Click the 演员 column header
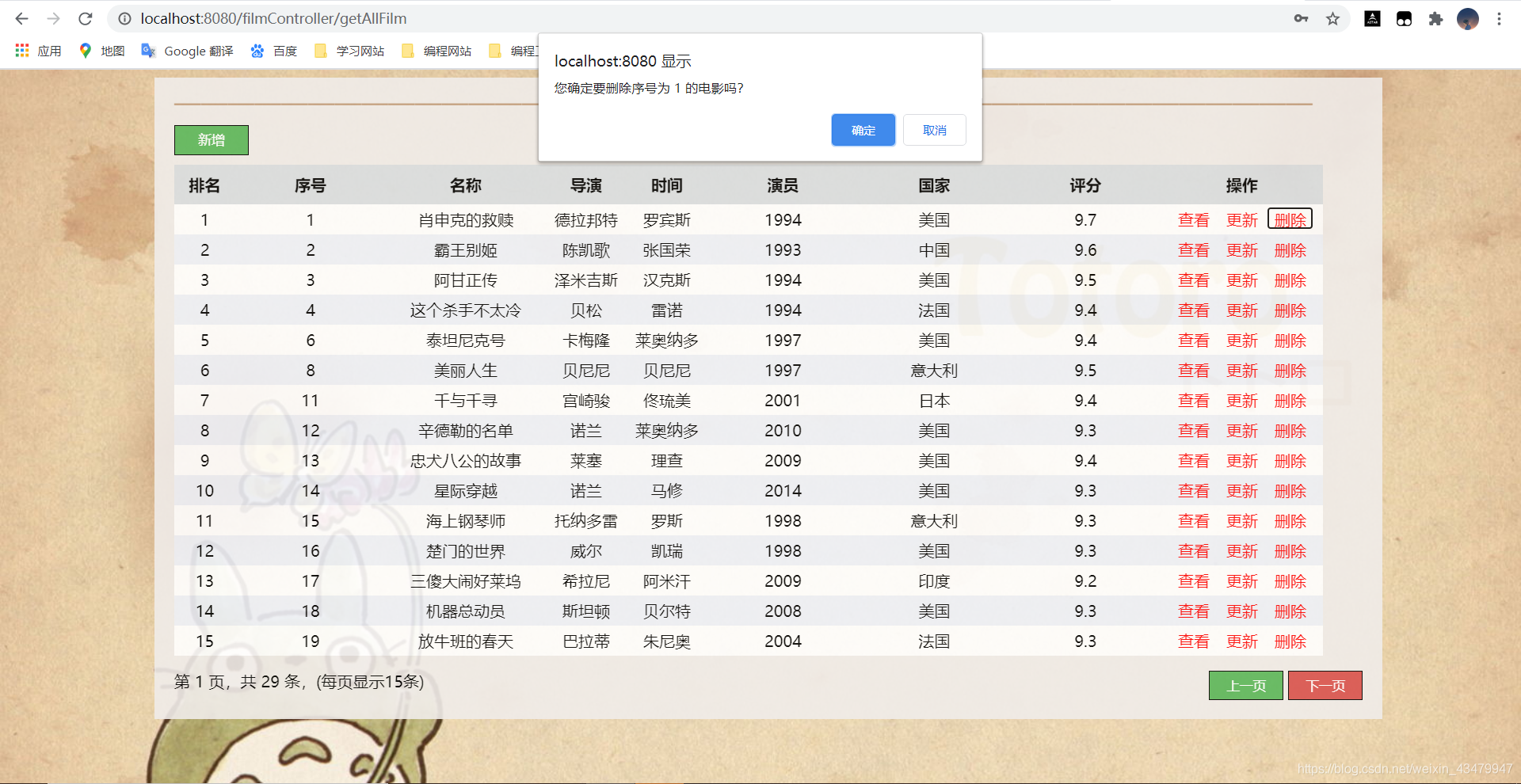 (x=782, y=185)
